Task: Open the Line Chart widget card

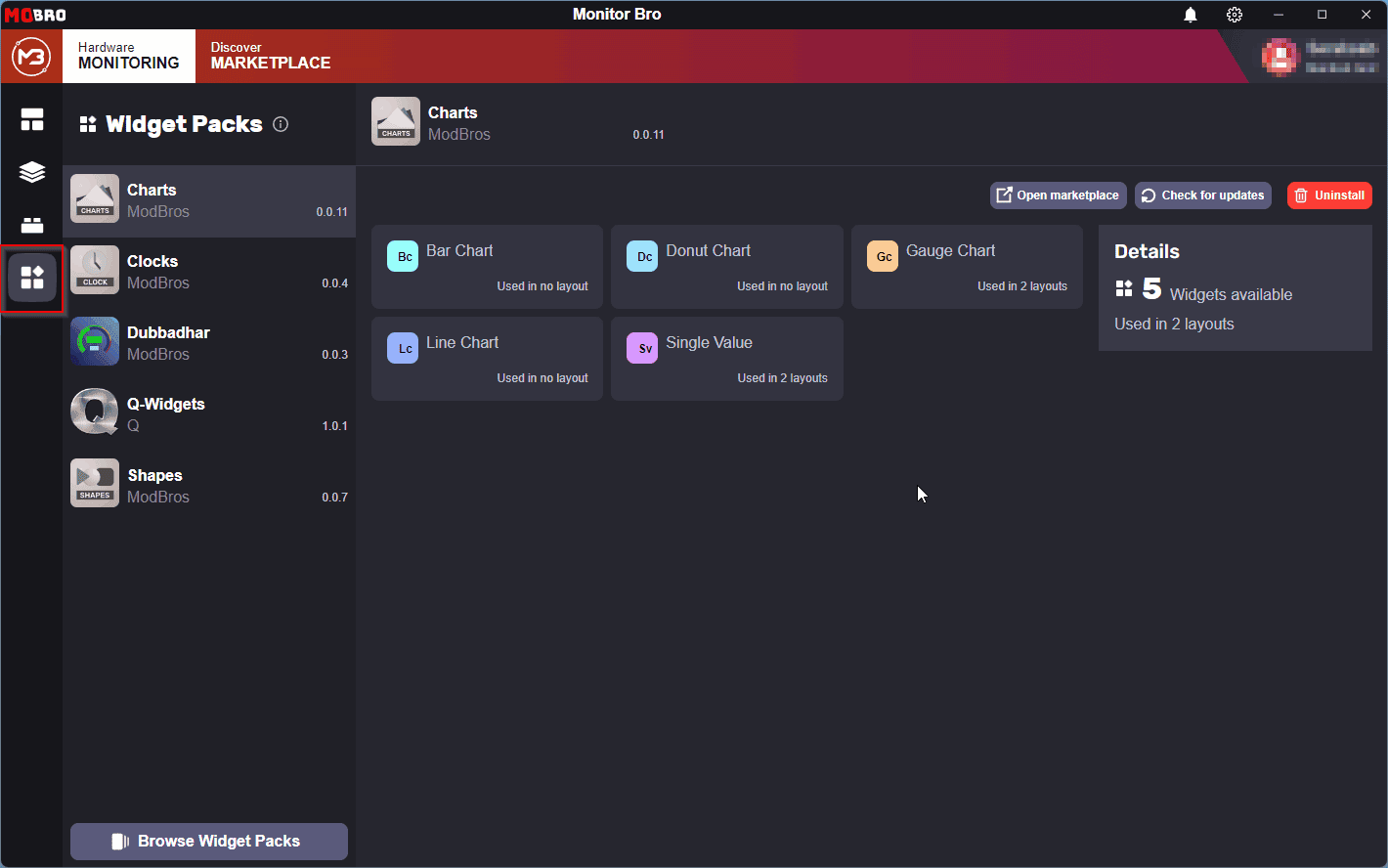Action: point(487,359)
